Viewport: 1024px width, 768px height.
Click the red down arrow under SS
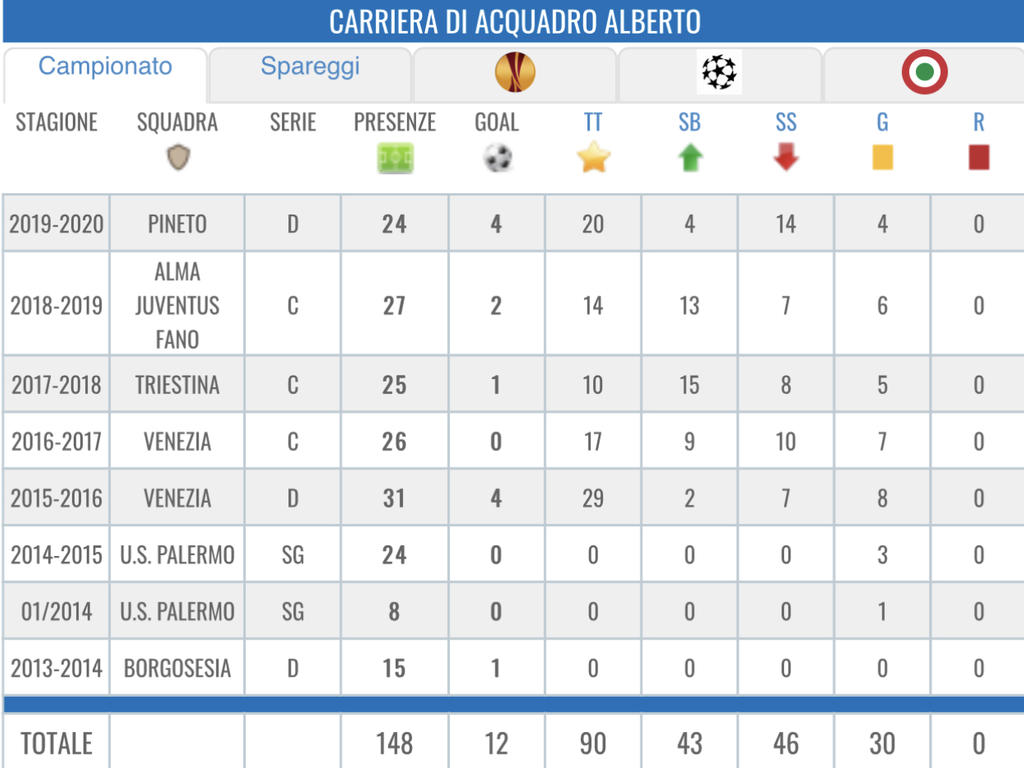[786, 157]
